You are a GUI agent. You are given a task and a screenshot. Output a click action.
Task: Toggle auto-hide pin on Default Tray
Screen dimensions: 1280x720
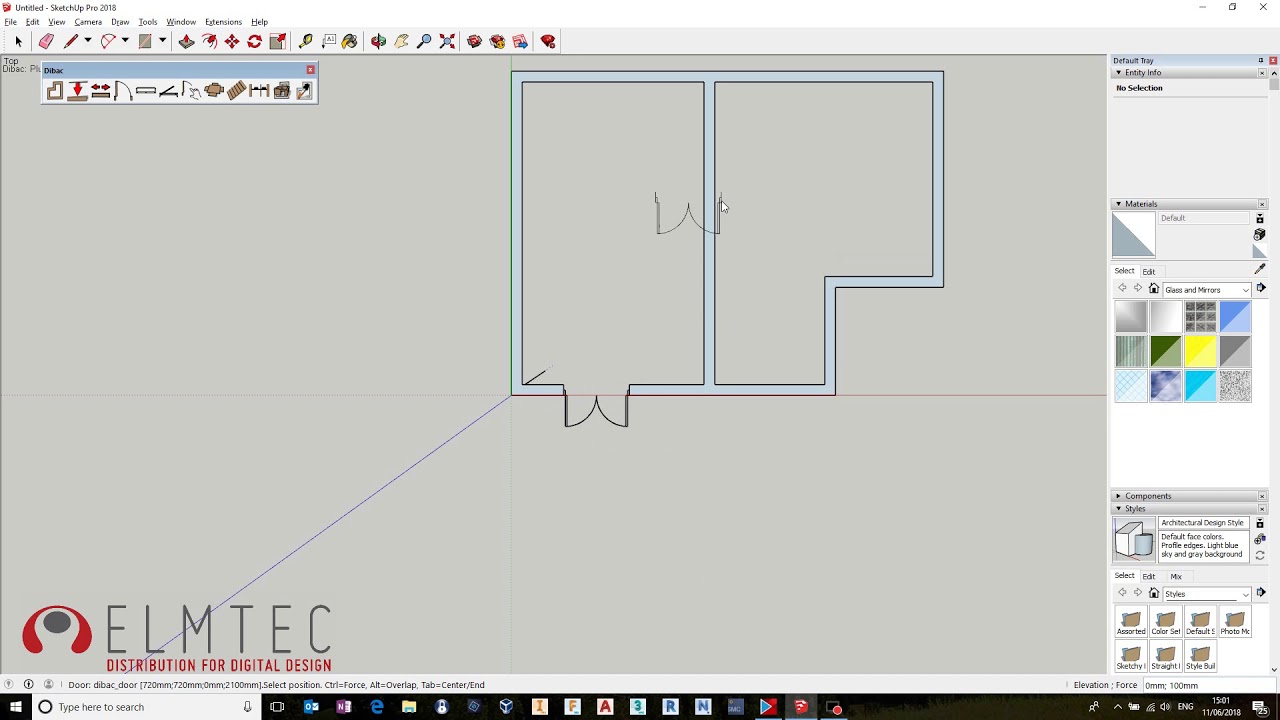[1260, 61]
